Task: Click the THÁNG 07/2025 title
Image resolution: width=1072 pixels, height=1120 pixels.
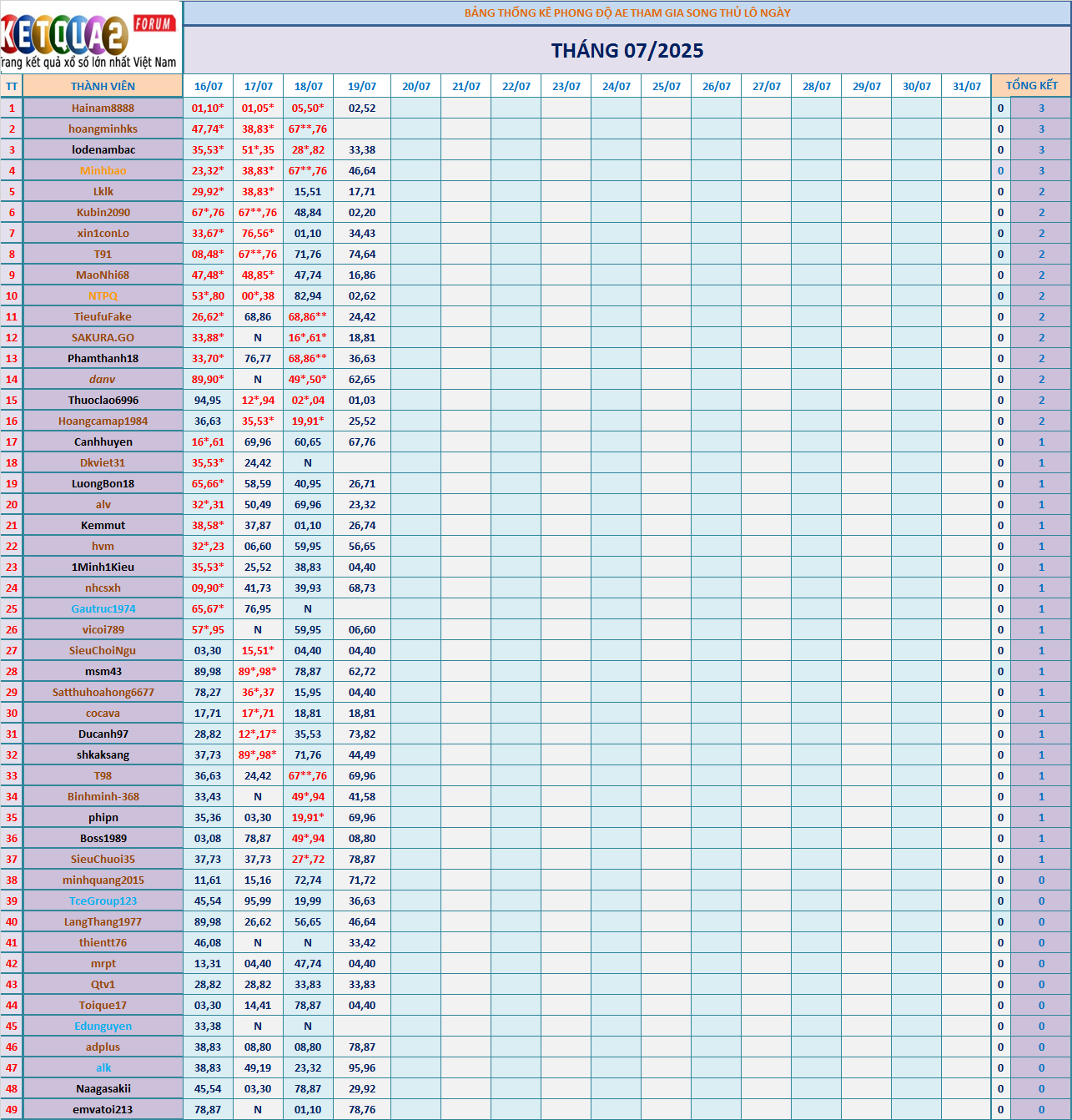Action: click(x=627, y=51)
